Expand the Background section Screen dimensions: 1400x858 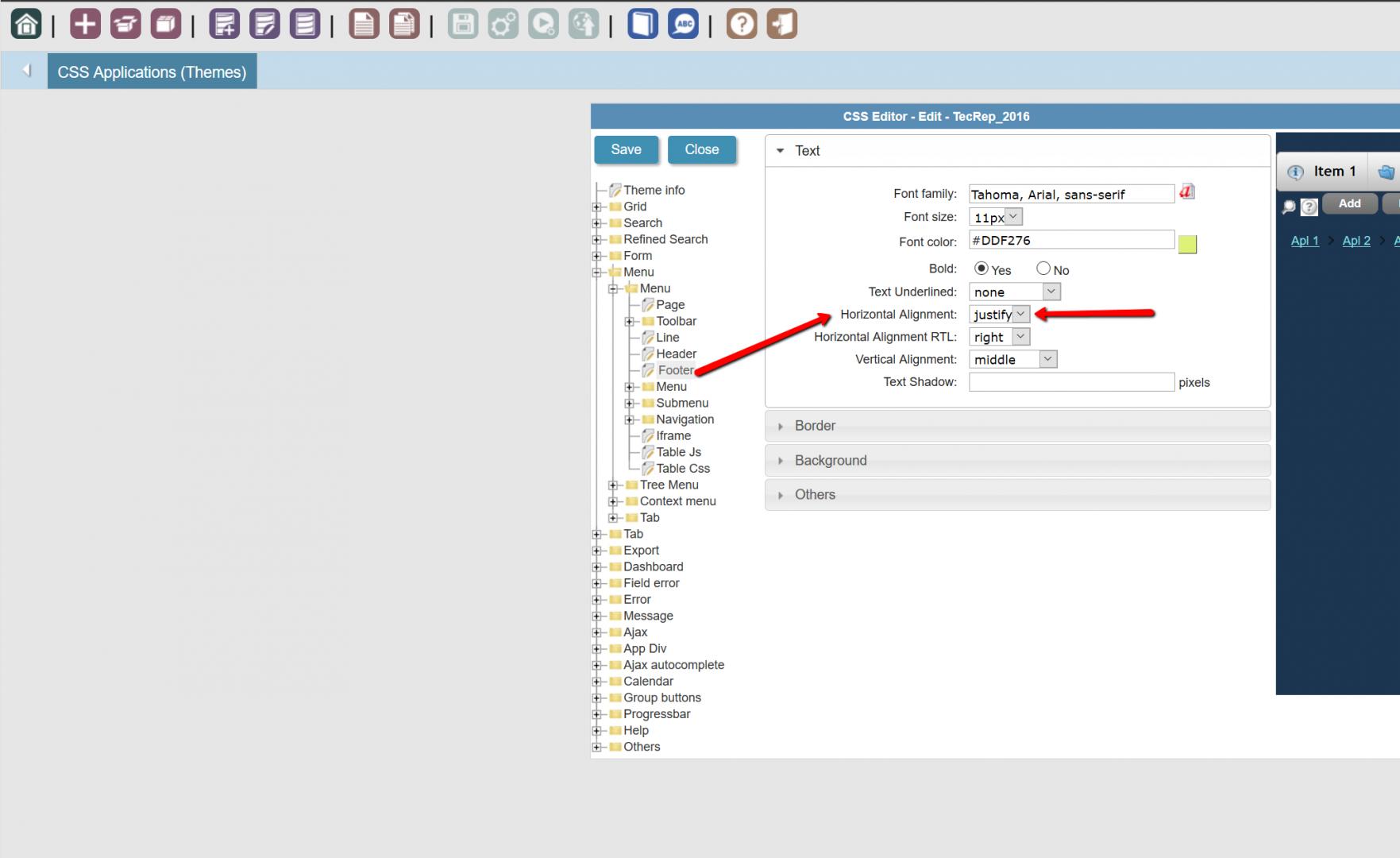[x=1017, y=461]
